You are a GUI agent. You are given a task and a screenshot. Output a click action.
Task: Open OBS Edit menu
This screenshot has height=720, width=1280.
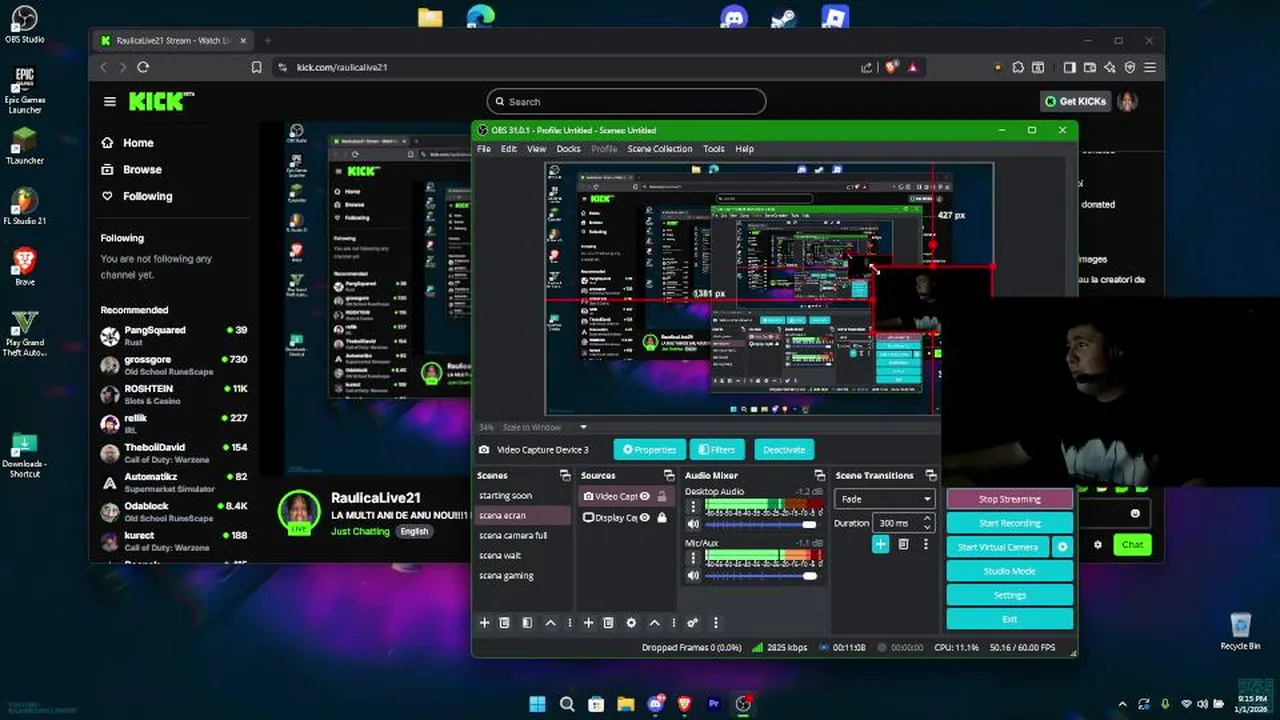click(509, 149)
